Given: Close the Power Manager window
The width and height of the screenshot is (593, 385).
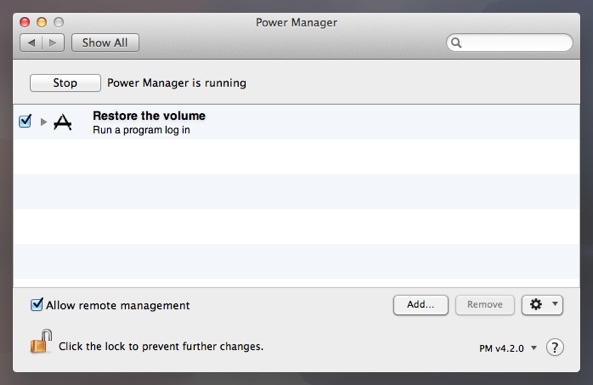Looking at the screenshot, I should tap(25, 22).
